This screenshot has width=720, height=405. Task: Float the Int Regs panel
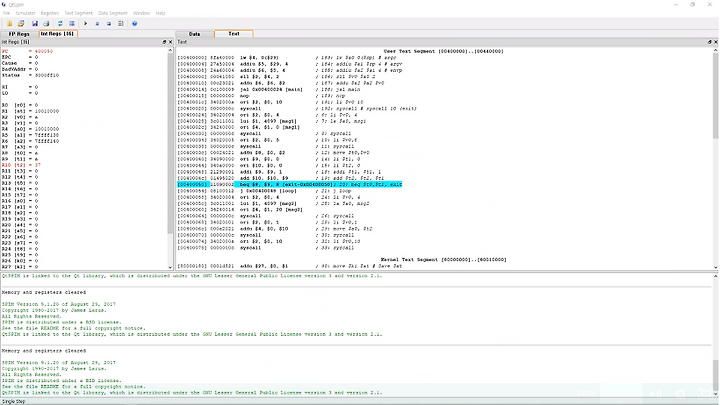pyautogui.click(x=164, y=42)
